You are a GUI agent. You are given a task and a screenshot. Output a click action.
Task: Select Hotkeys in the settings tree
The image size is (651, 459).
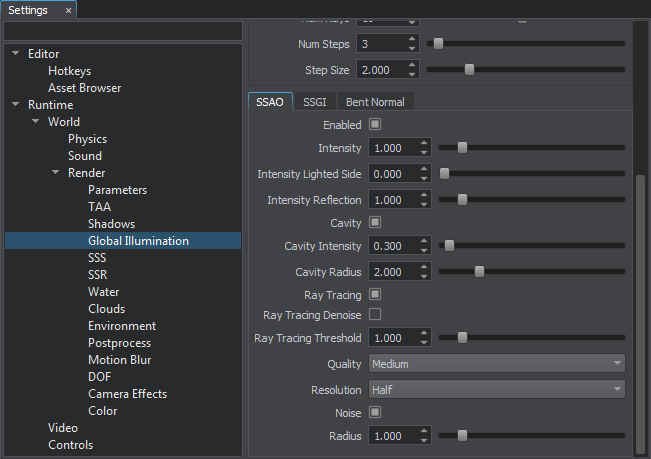tap(69, 71)
